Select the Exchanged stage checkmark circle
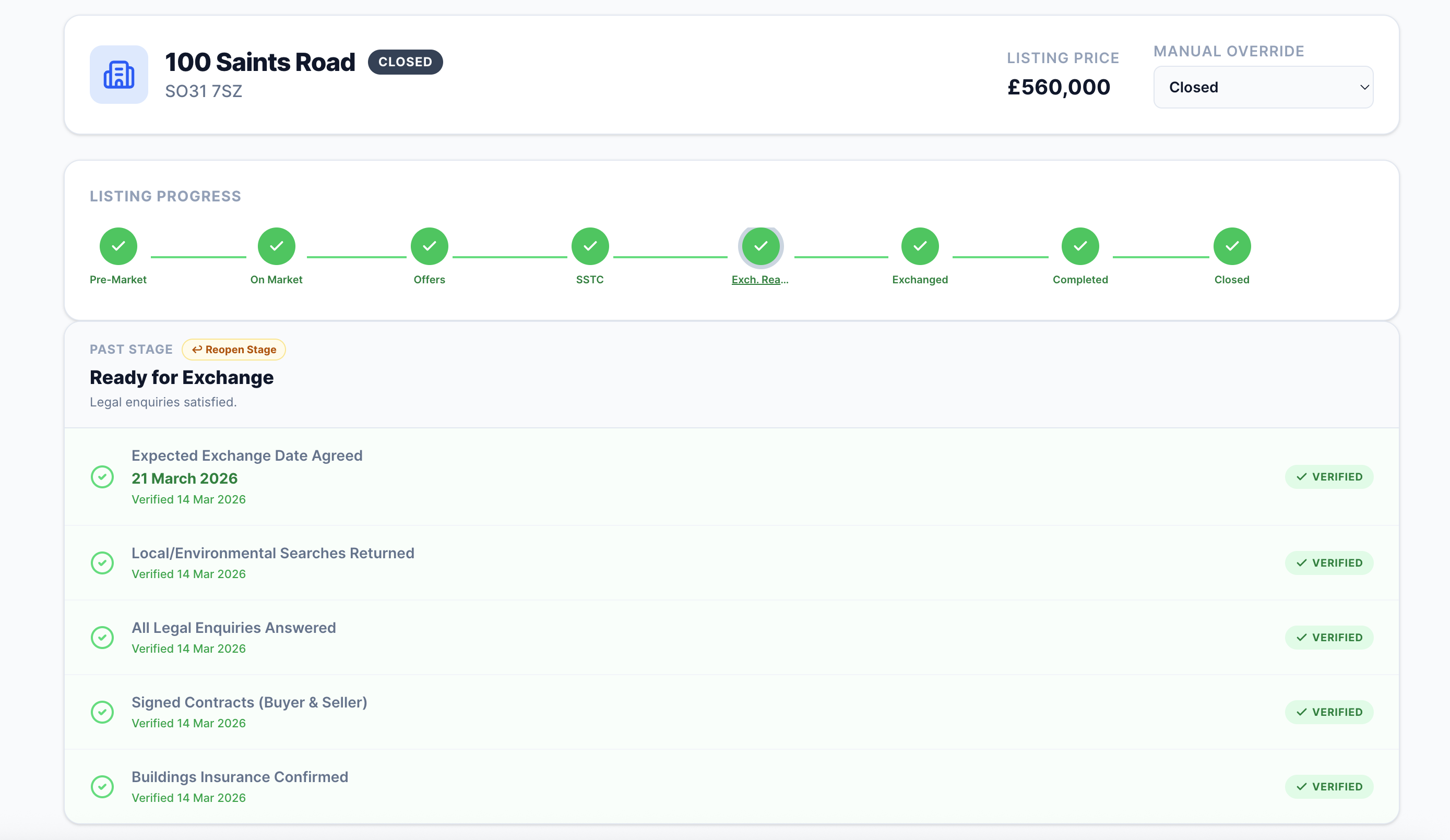This screenshot has width=1450, height=840. [920, 246]
